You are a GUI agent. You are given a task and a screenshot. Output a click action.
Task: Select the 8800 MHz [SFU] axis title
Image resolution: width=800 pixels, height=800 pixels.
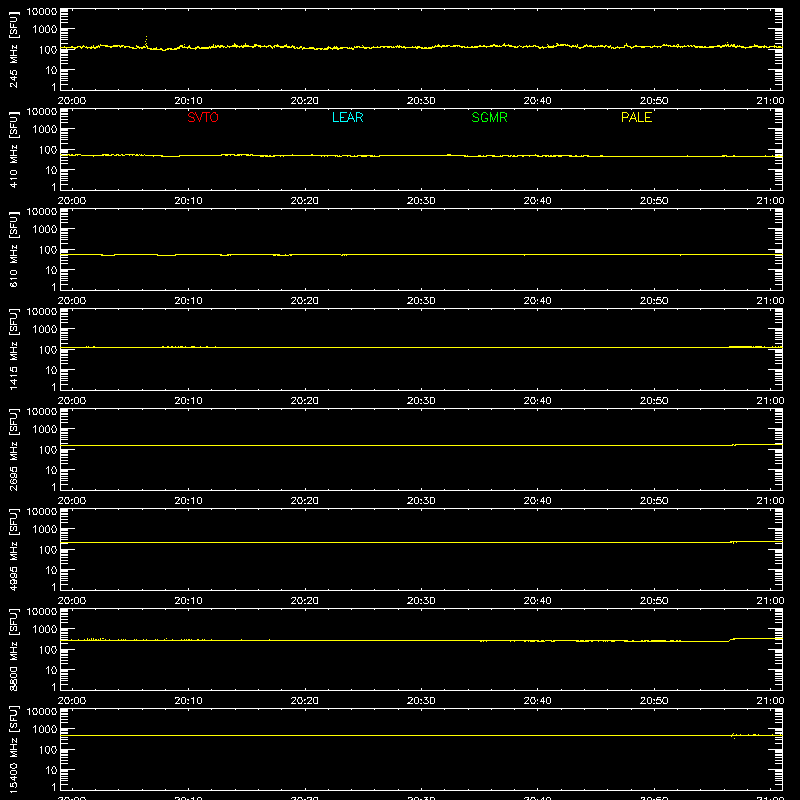pyautogui.click(x=14, y=649)
